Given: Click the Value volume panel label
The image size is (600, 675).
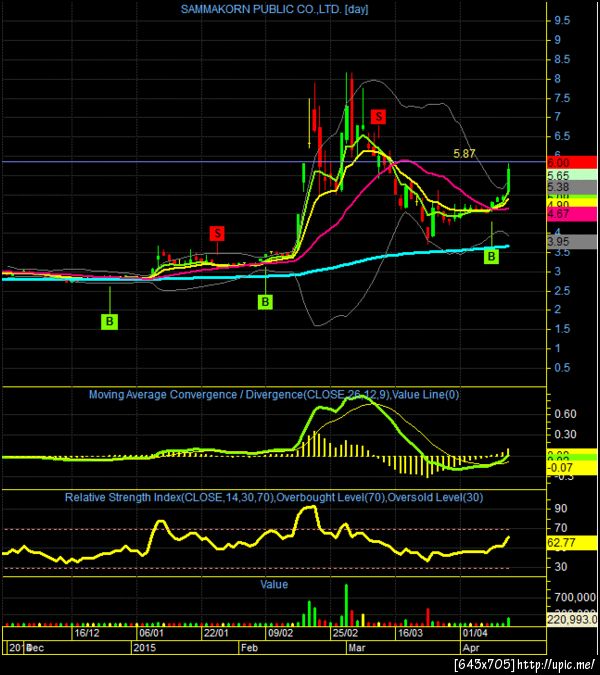Looking at the screenshot, I should (274, 584).
